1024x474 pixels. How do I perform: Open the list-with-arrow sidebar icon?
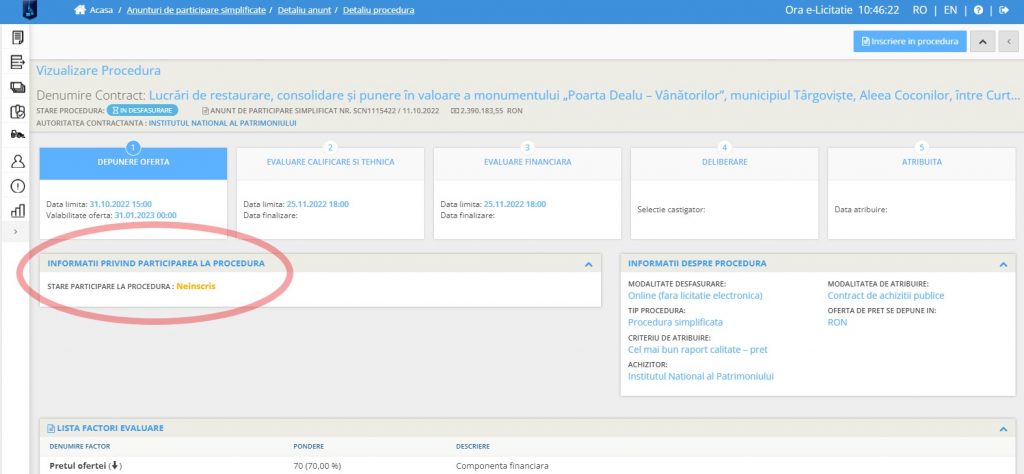click(17, 62)
